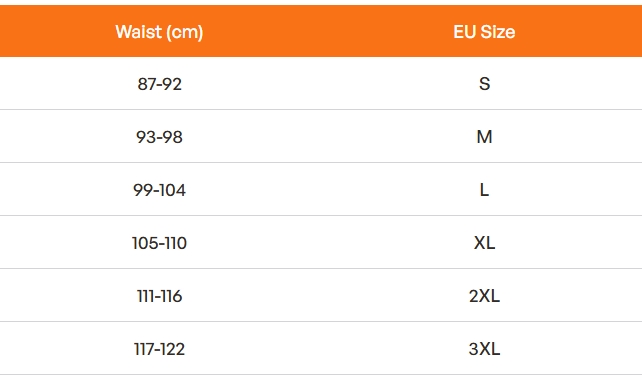Click the number 122 in the table
642x380 pixels.
click(x=172, y=349)
